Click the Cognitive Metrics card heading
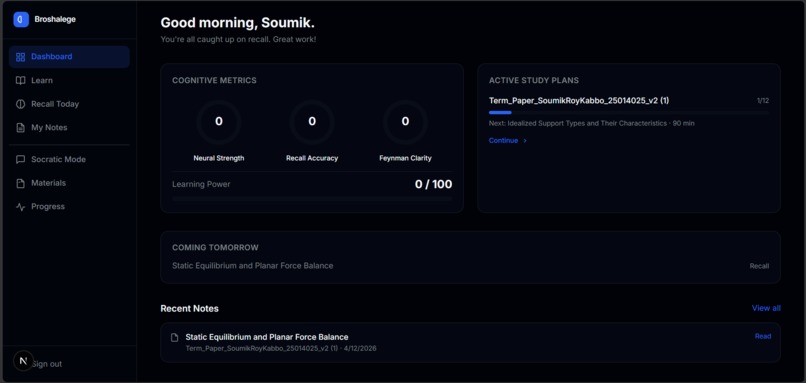The height and width of the screenshot is (383, 806). (x=214, y=81)
